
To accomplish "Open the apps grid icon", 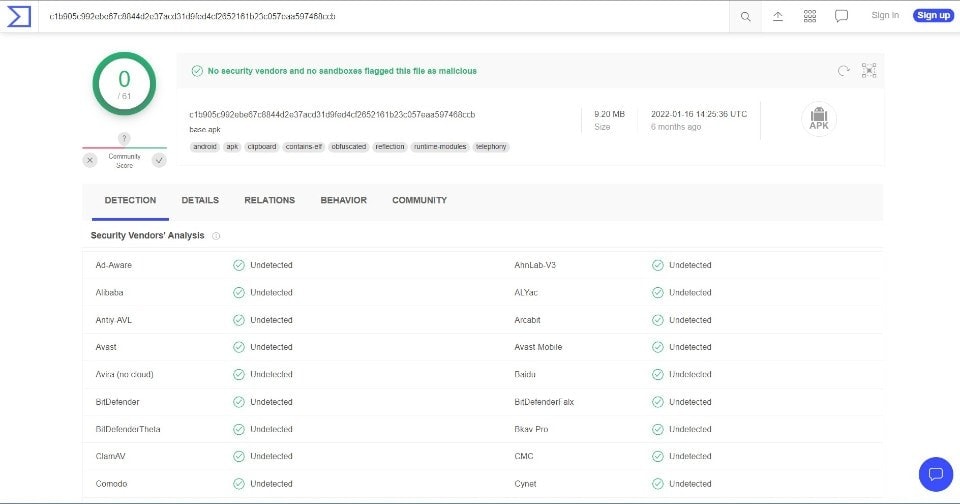I will click(809, 17).
